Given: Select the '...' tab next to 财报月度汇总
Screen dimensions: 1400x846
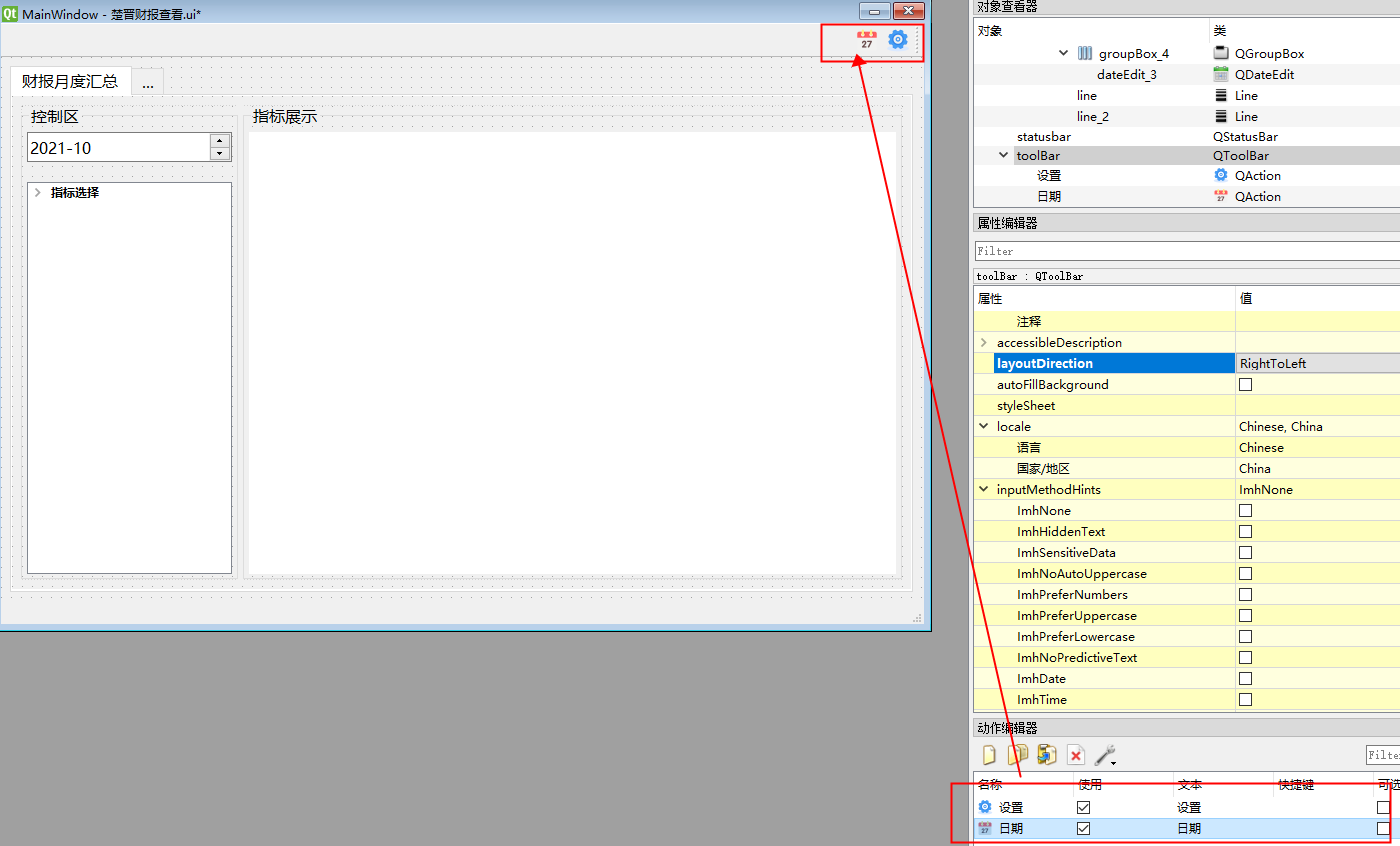Looking at the screenshot, I should click(148, 83).
